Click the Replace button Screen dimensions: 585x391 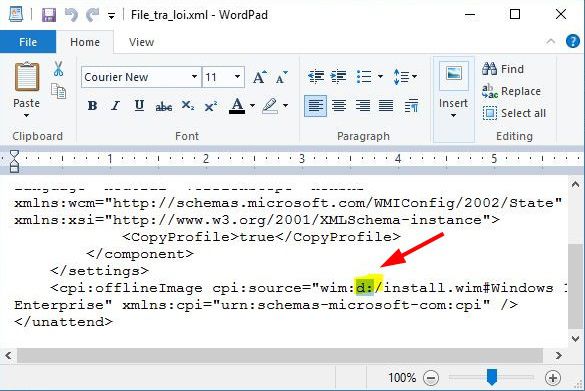[x=511, y=91]
